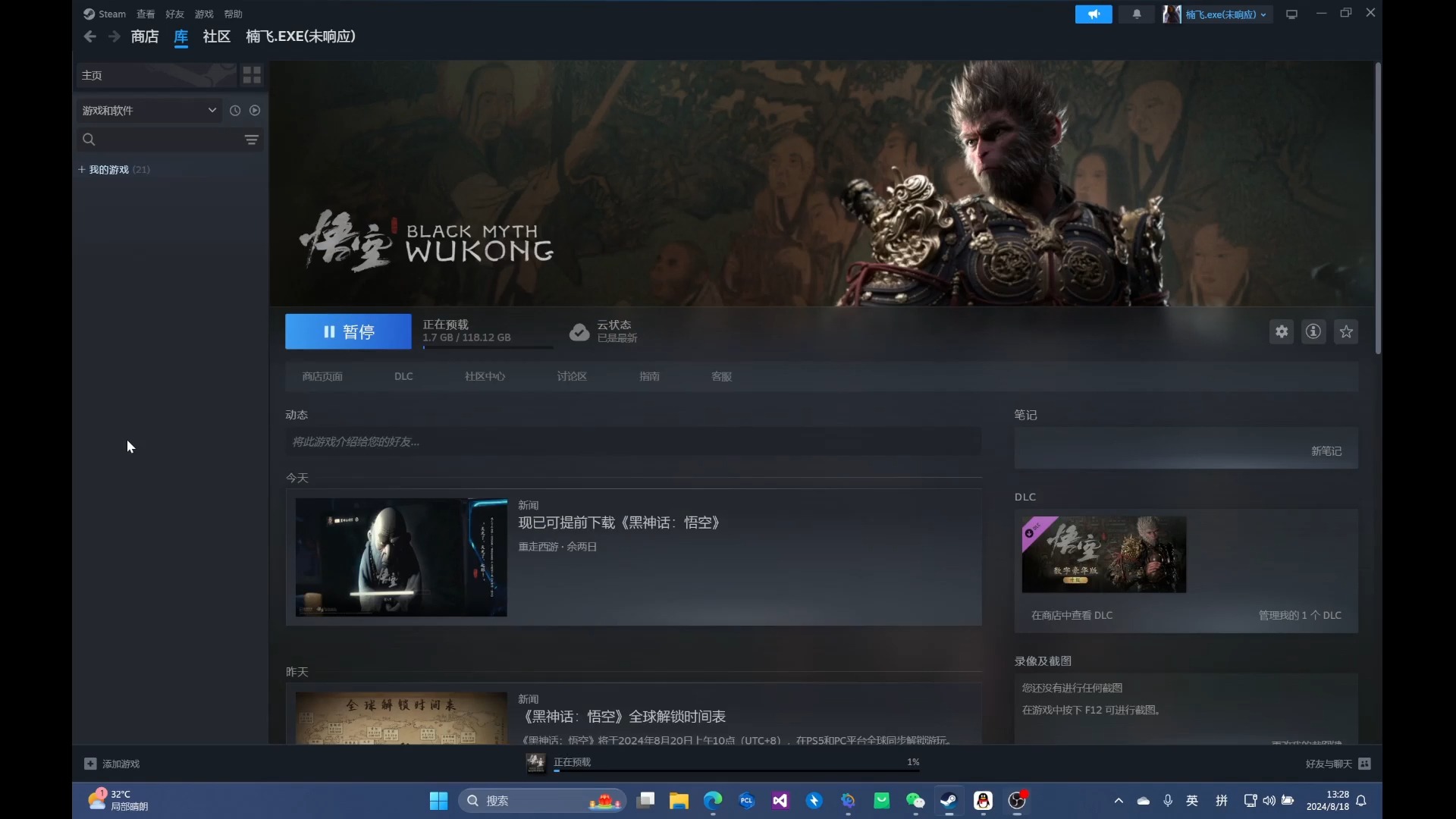Toggle ready-to-play filter icon
This screenshot has height=819, width=1456.
pyautogui.click(x=255, y=111)
